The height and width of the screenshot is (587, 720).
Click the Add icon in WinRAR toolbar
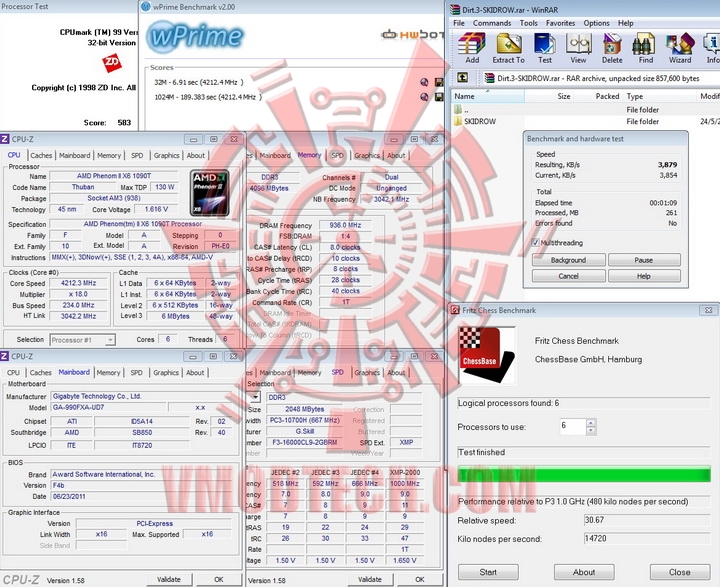[x=472, y=48]
